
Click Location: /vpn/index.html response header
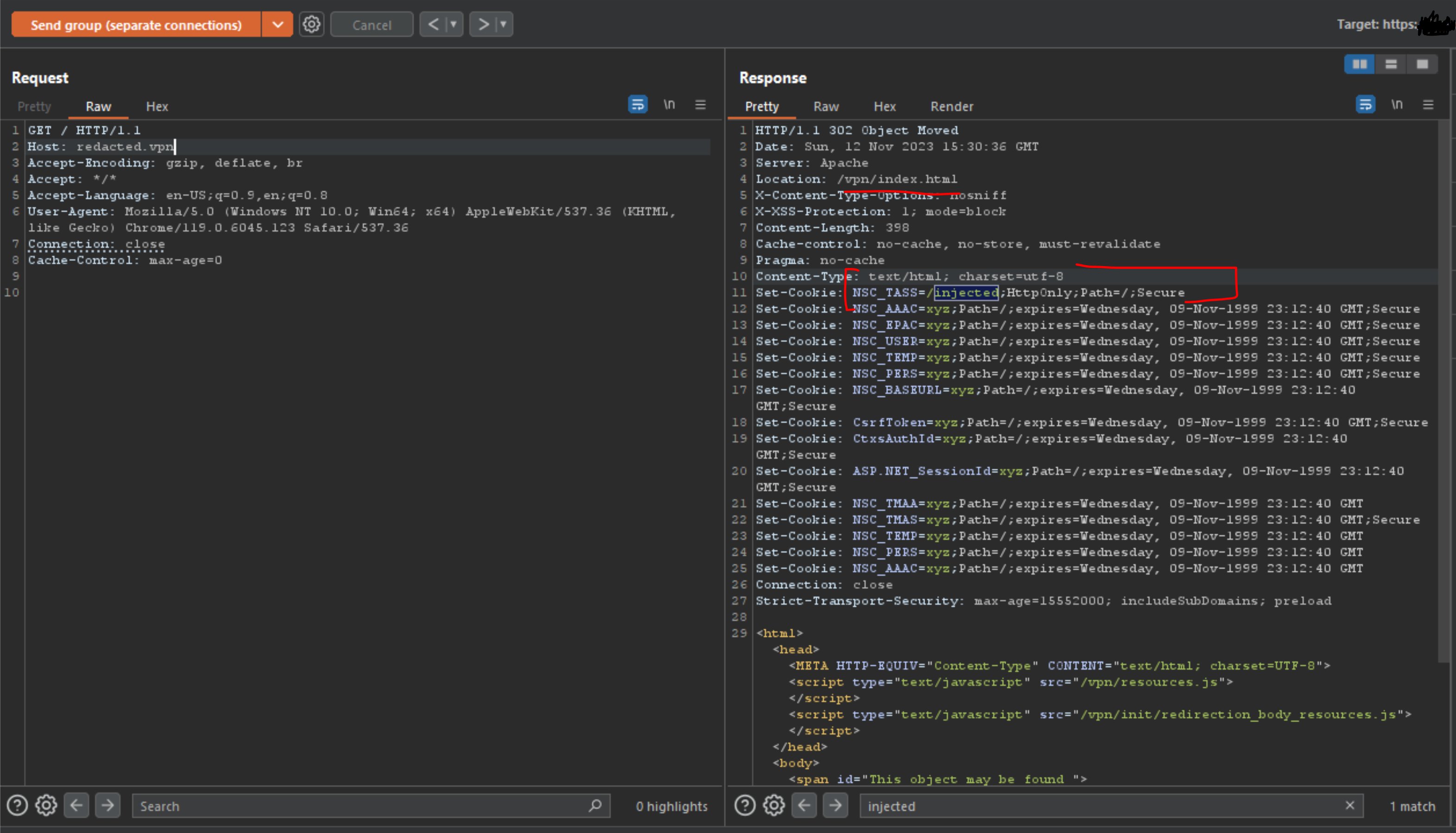pyautogui.click(x=857, y=179)
